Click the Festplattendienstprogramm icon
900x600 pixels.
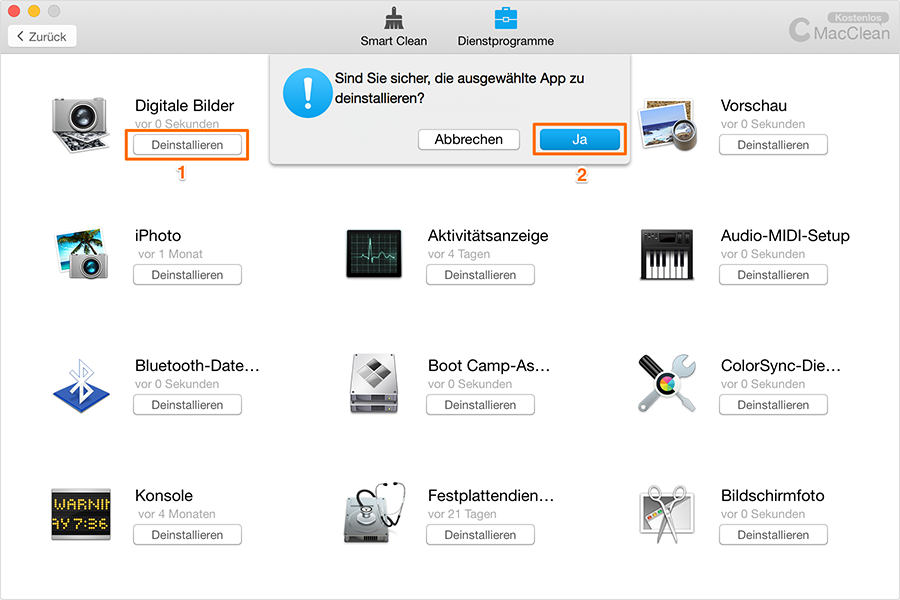pos(374,513)
